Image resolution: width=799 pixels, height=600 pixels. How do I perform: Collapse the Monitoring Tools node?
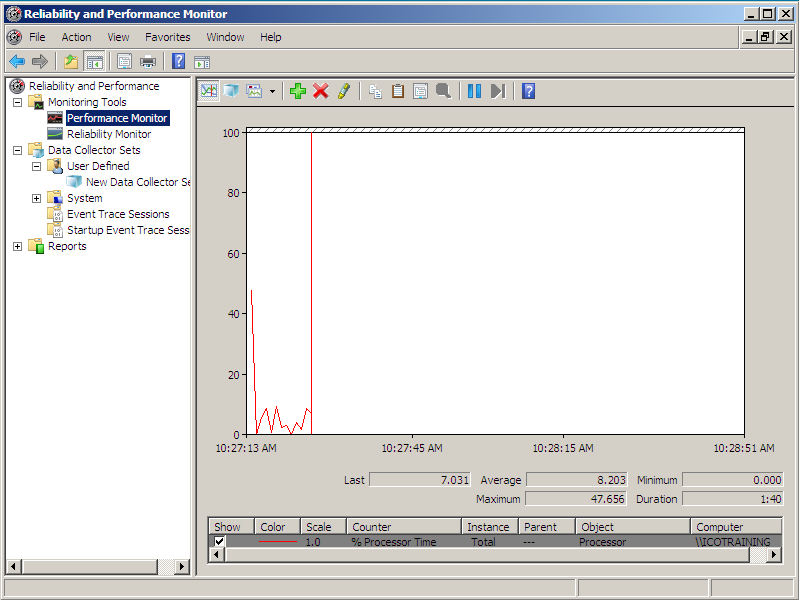17,102
